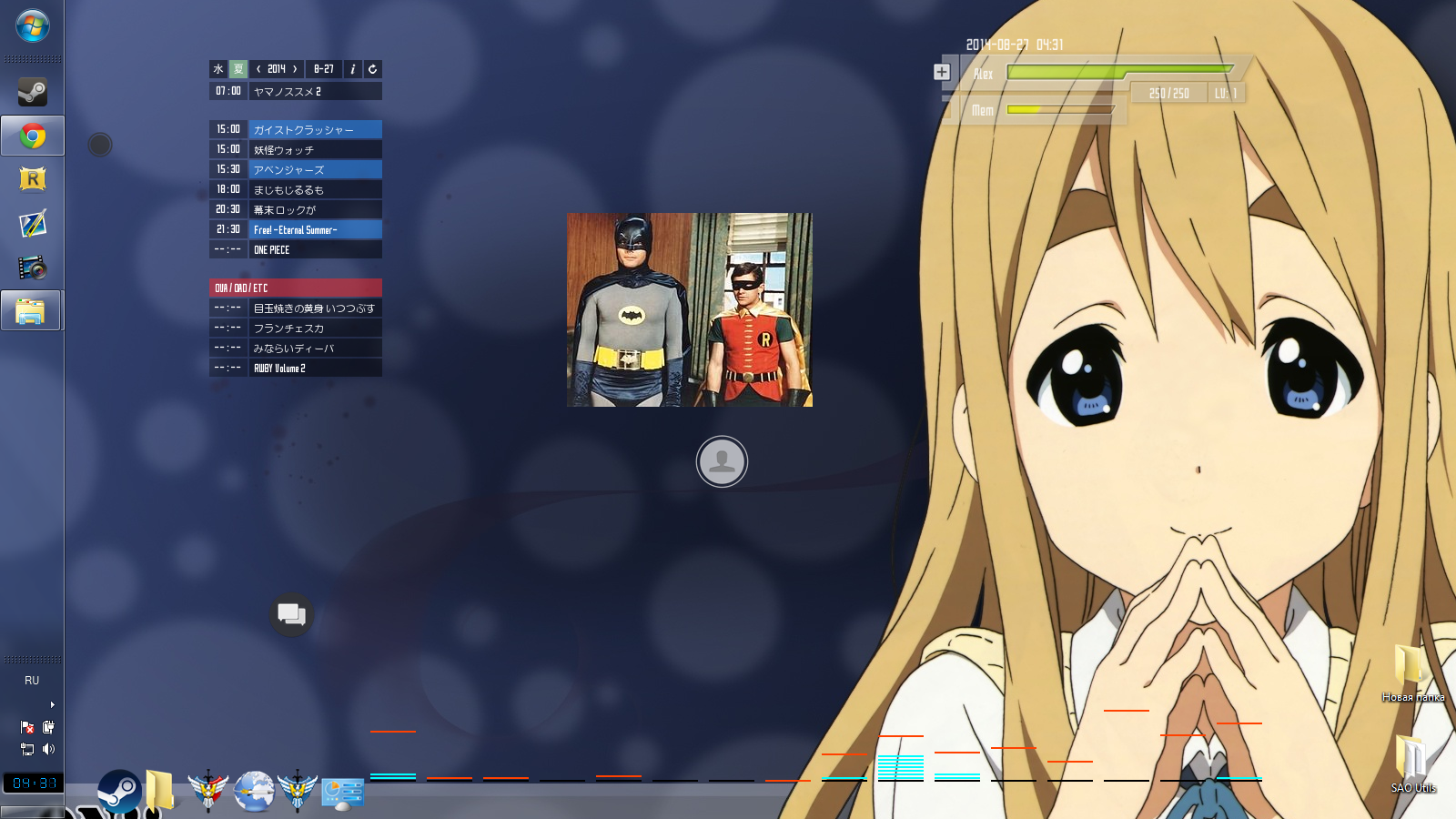
Task: Go to next year in schedule widget
Action: (x=295, y=69)
